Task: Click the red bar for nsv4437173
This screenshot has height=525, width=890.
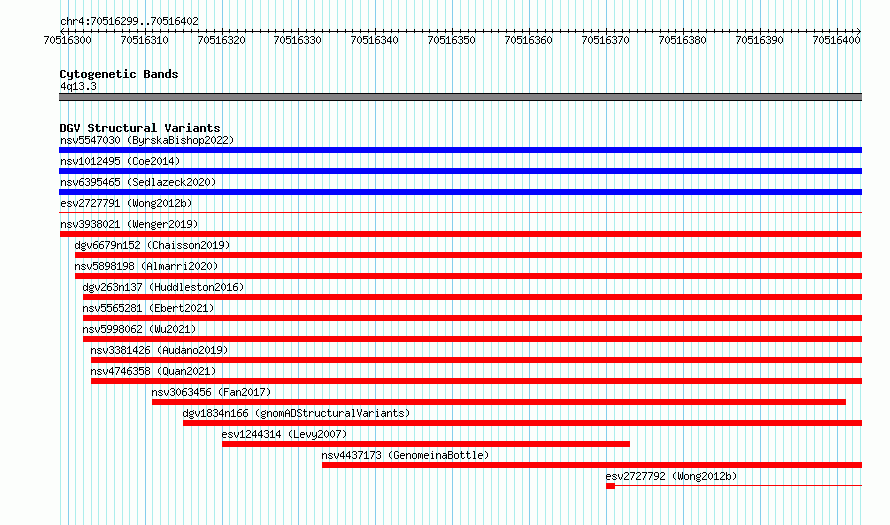Action: (x=592, y=465)
